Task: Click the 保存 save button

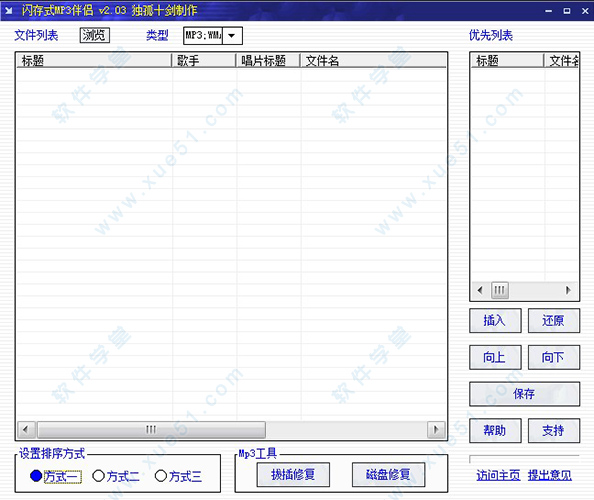Action: click(x=525, y=394)
